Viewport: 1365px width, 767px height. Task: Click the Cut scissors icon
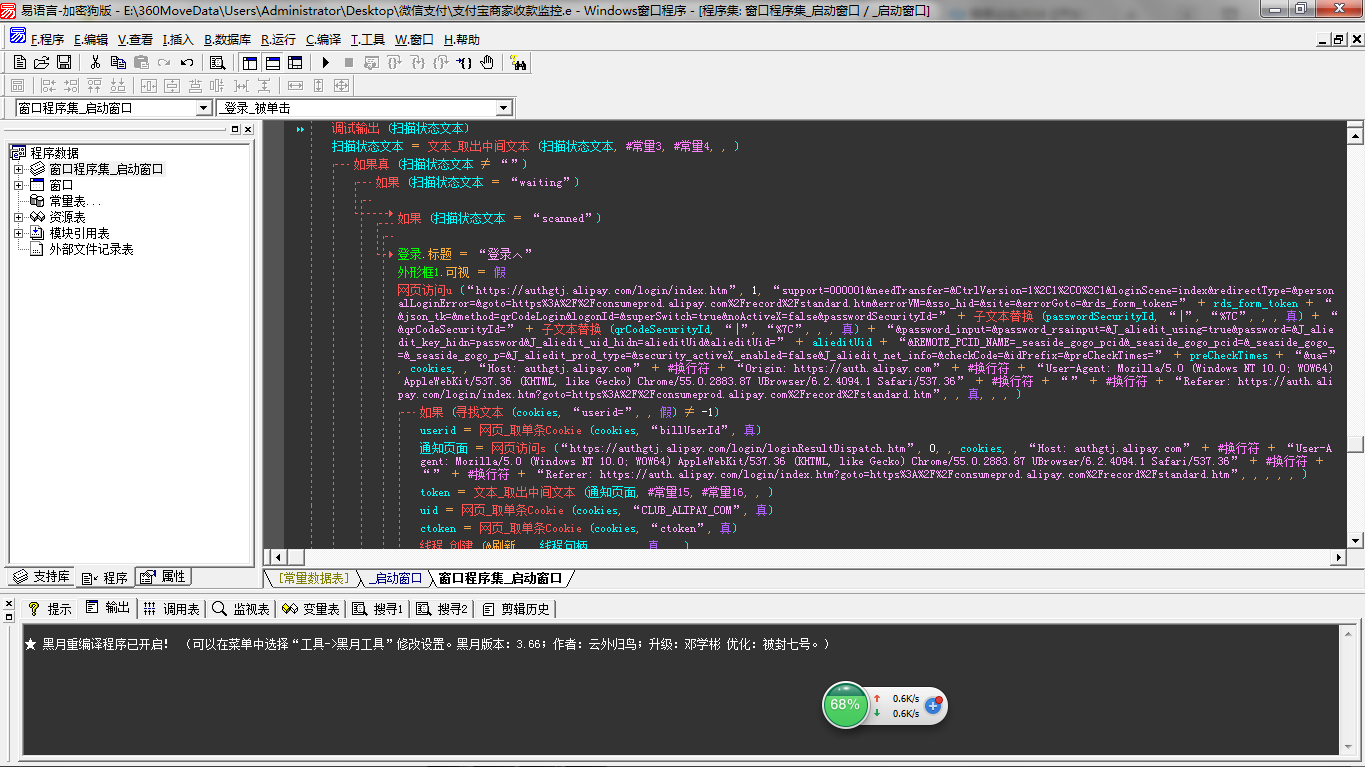tap(95, 62)
